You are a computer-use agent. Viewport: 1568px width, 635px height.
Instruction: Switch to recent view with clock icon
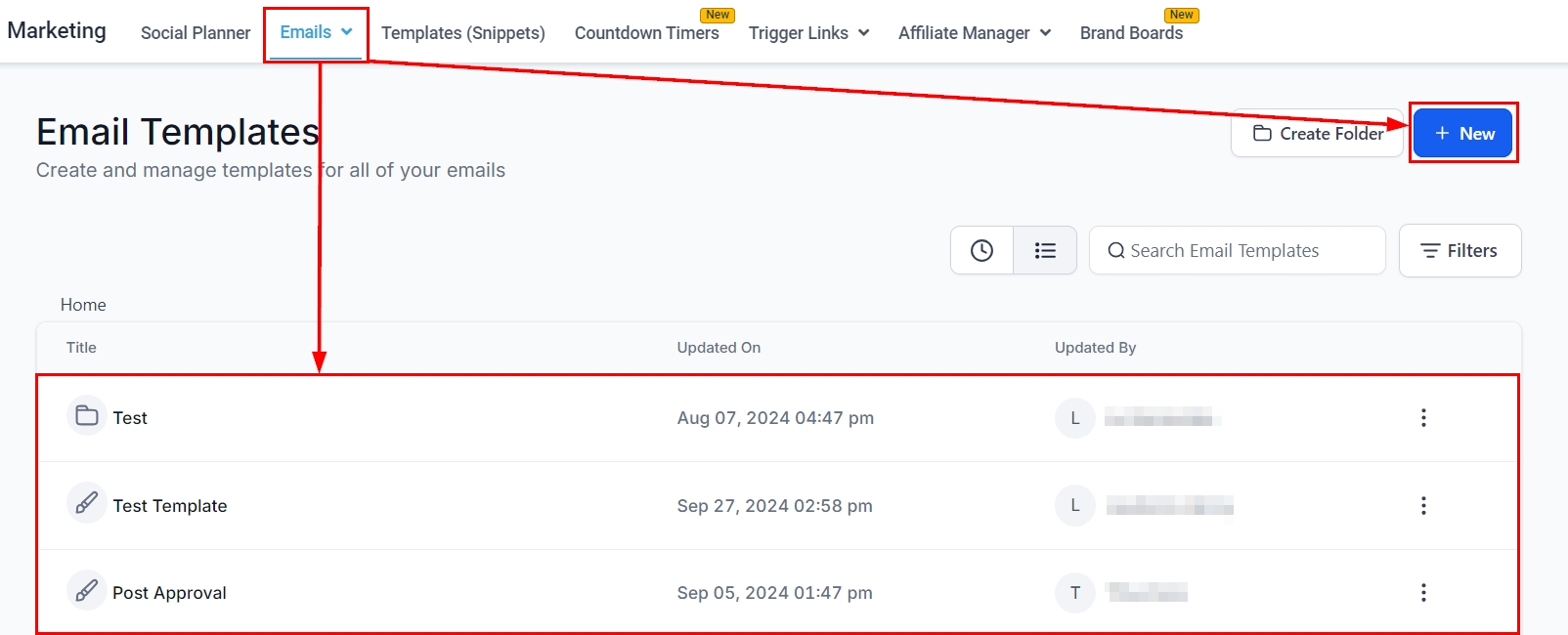[x=981, y=250]
